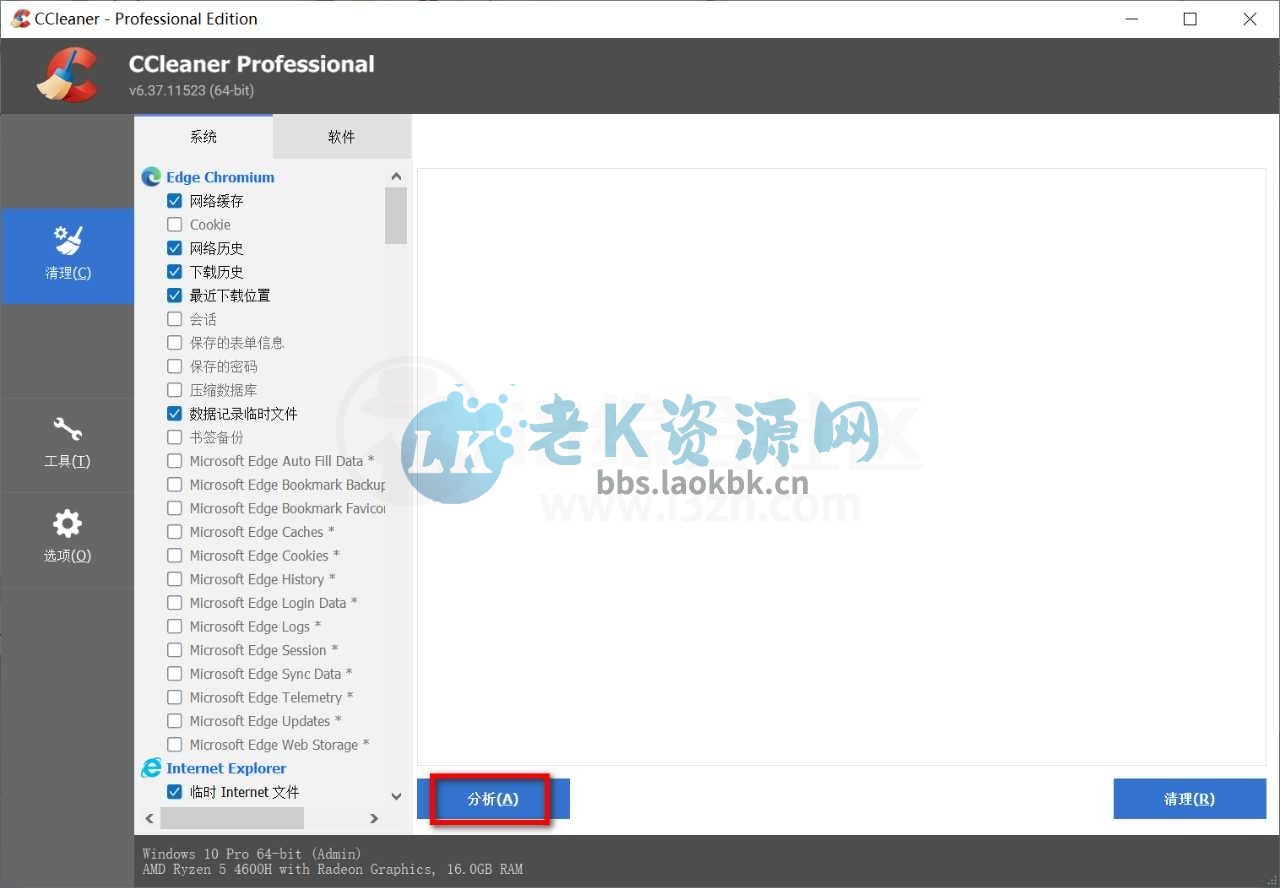
Task: Open the 清理(C) cleaner section
Action: (67, 256)
